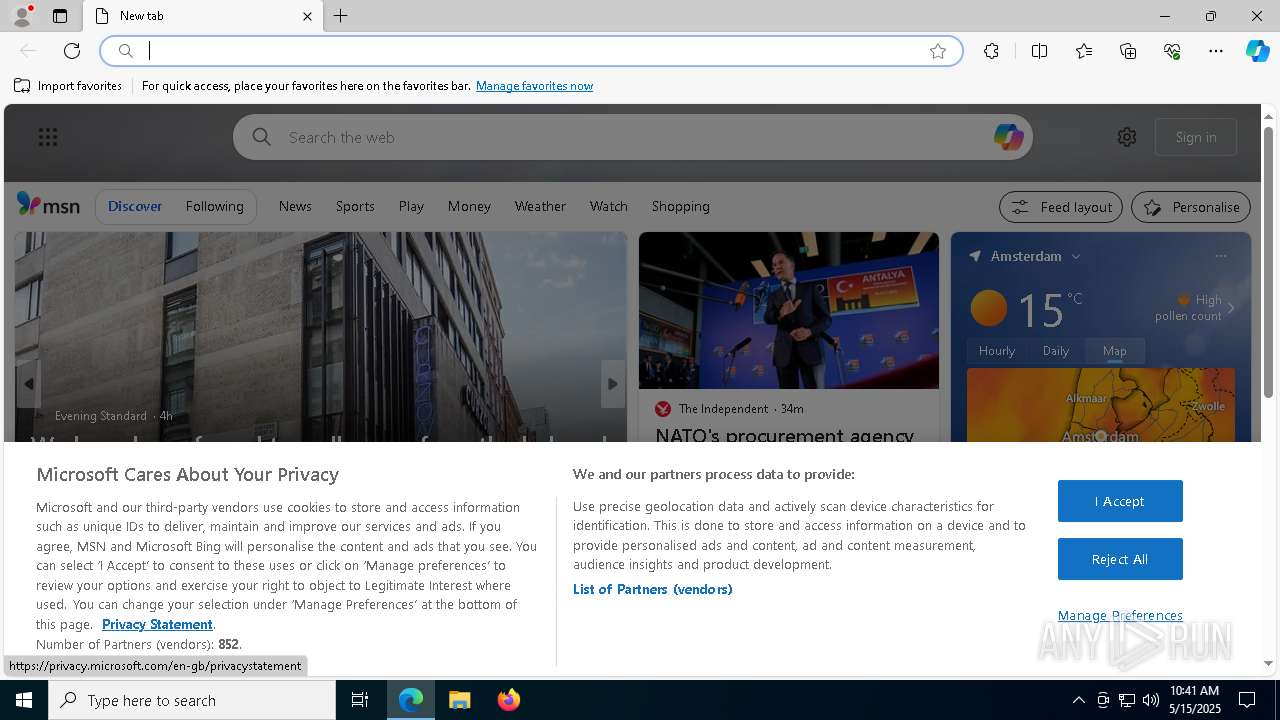Click Reject All cookies button
The height and width of the screenshot is (720, 1280).
click(1120, 559)
